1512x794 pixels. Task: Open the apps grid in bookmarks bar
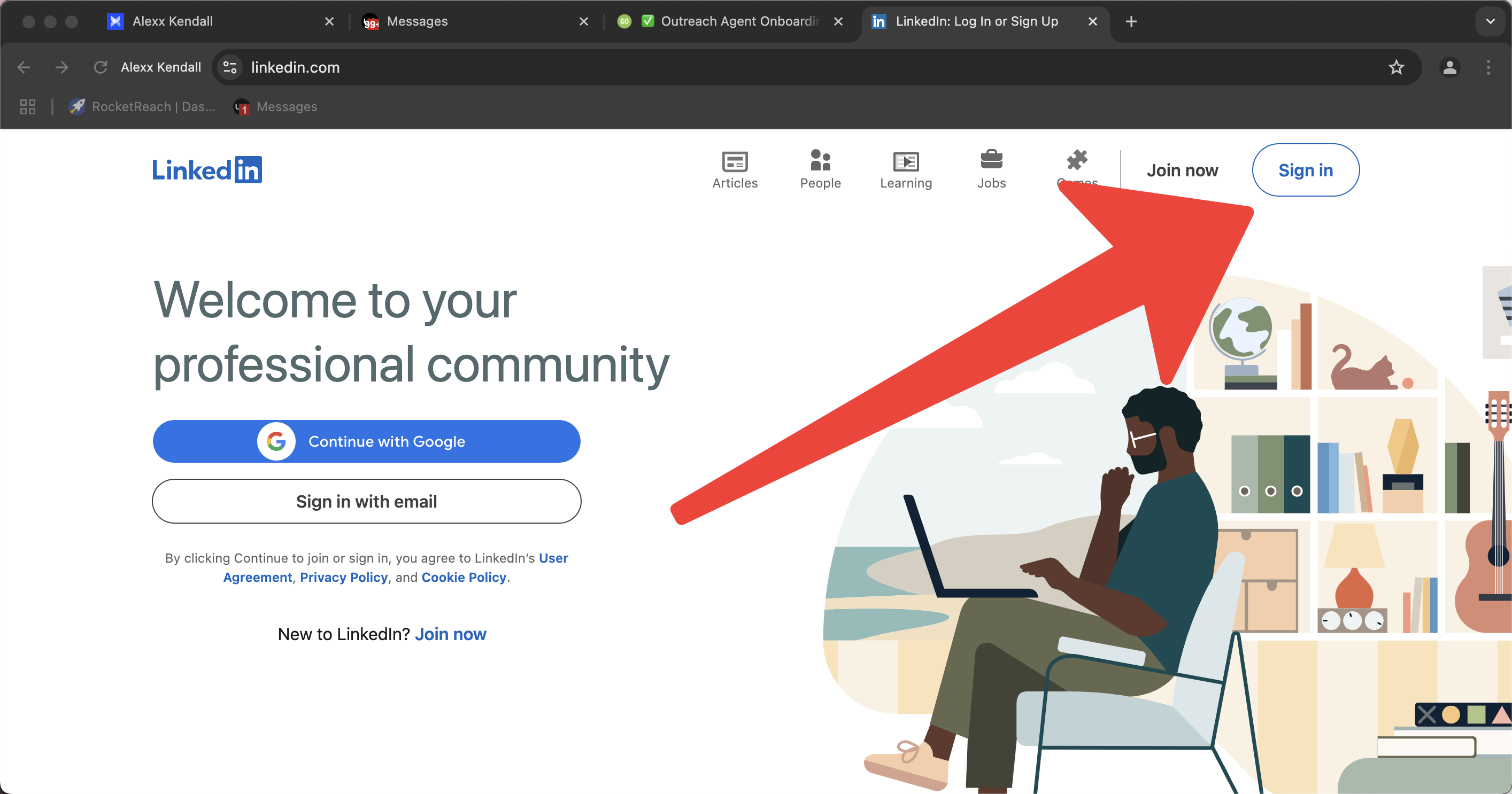(x=28, y=107)
